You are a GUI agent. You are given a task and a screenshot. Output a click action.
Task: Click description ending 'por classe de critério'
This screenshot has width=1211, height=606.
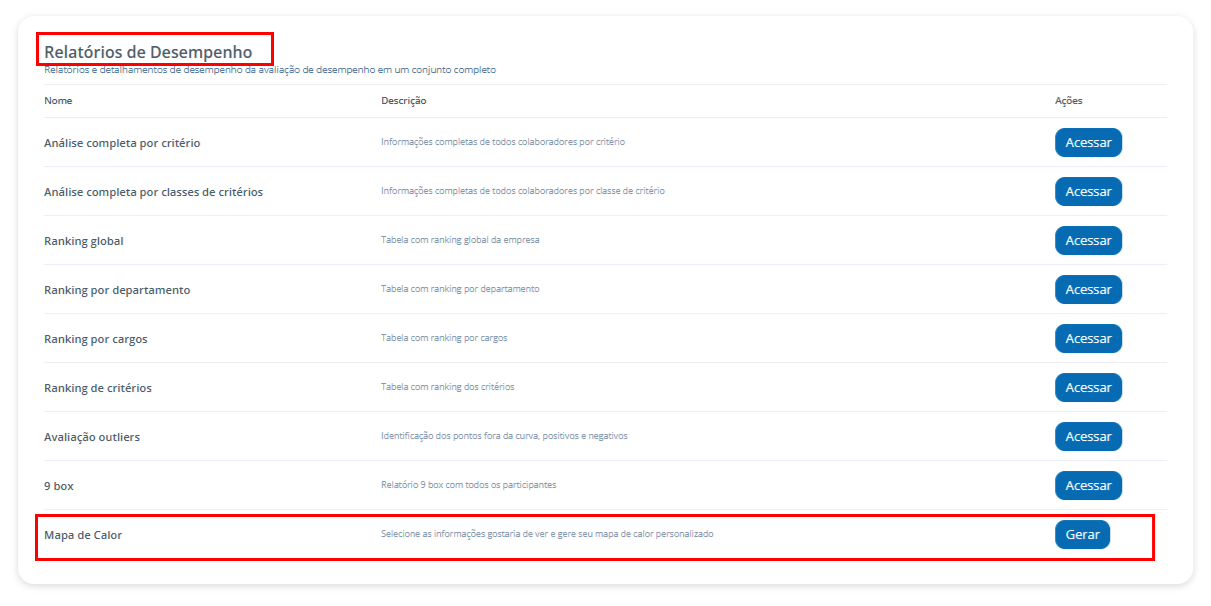coord(523,191)
